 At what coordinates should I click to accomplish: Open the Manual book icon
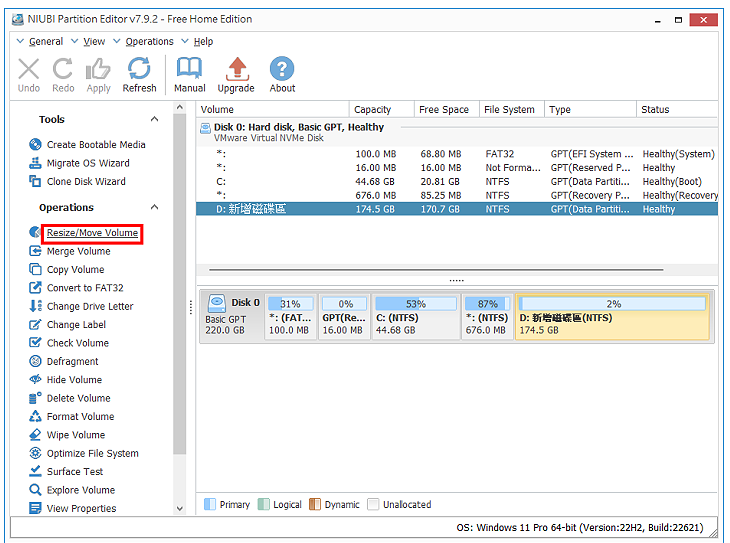point(189,68)
